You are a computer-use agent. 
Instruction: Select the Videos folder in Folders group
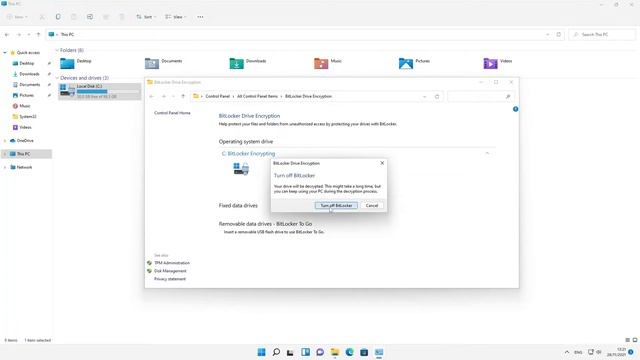click(498, 63)
